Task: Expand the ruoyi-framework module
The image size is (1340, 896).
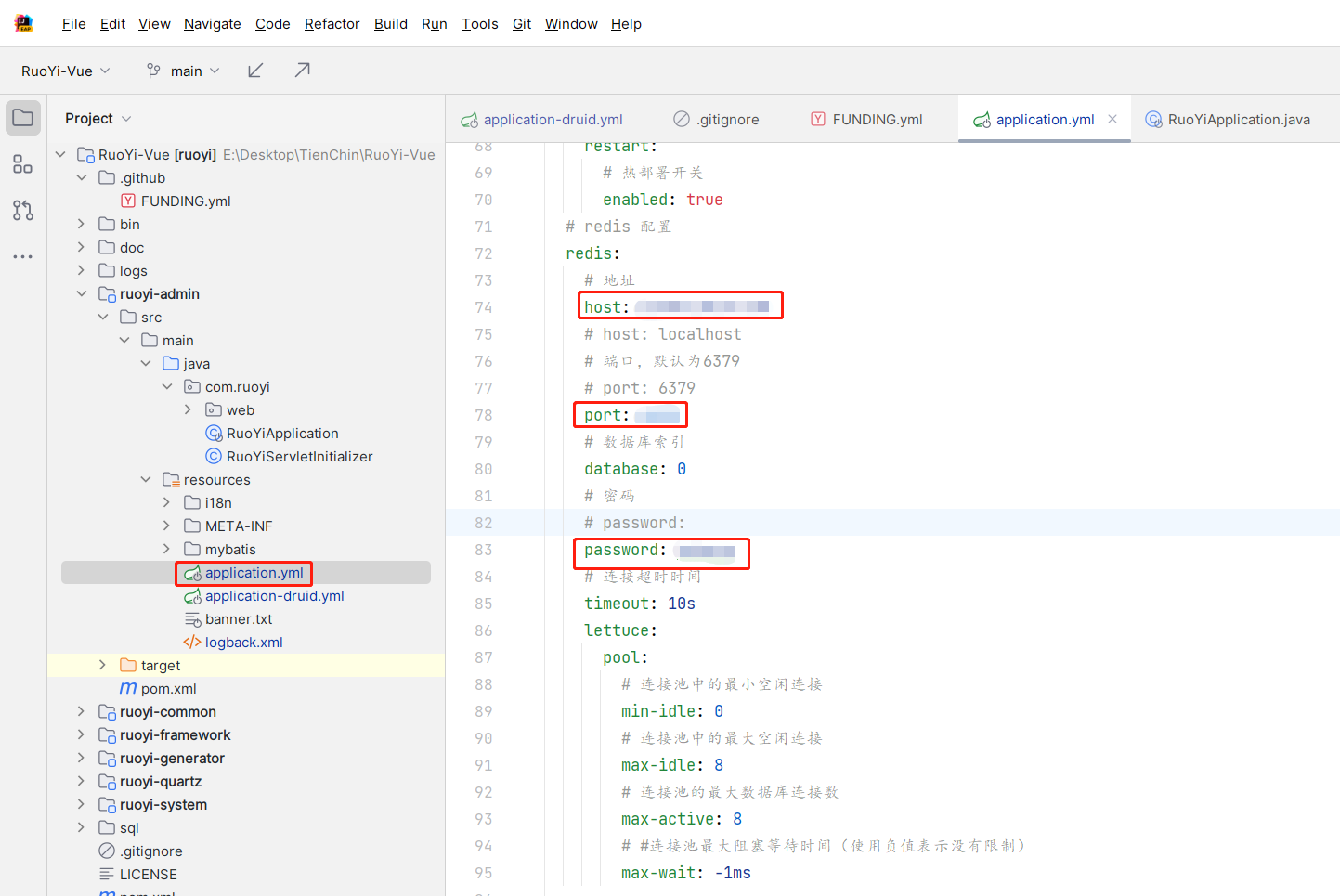Action: tap(82, 734)
